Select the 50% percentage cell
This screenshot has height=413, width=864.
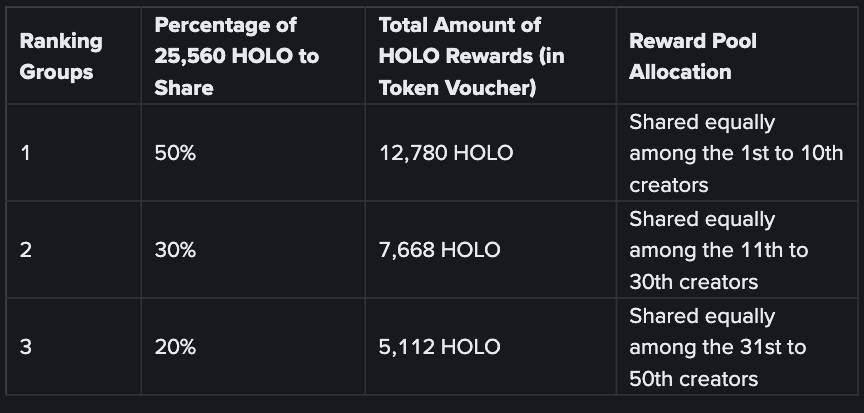click(x=175, y=153)
